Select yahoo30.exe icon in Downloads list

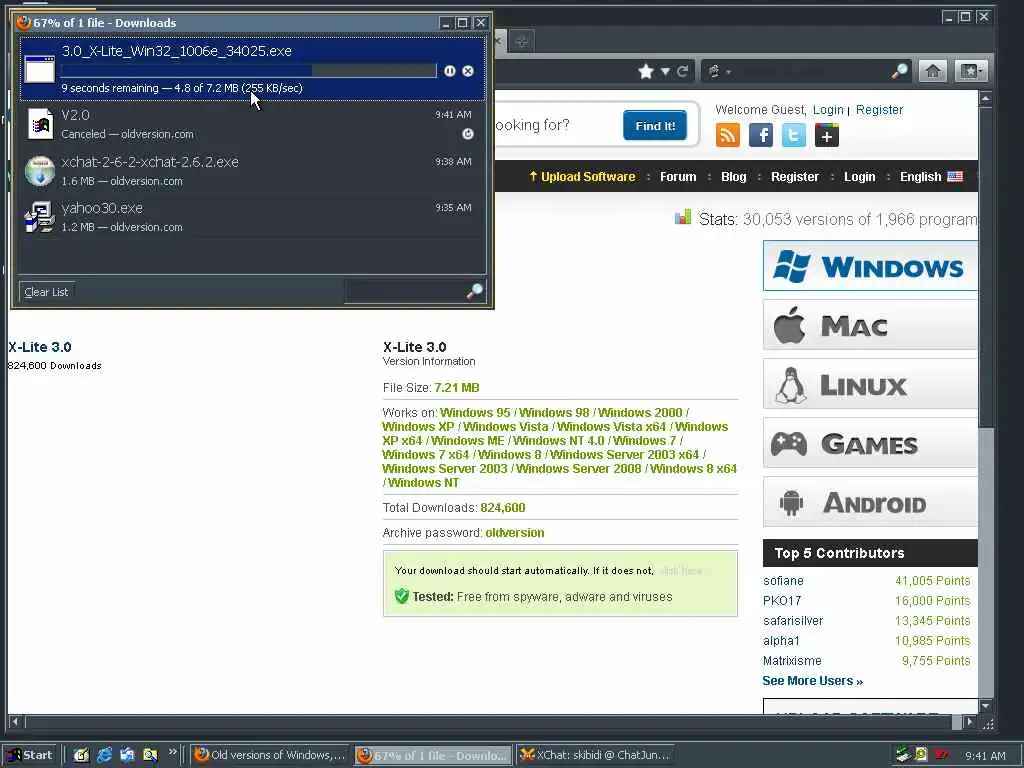[39, 217]
